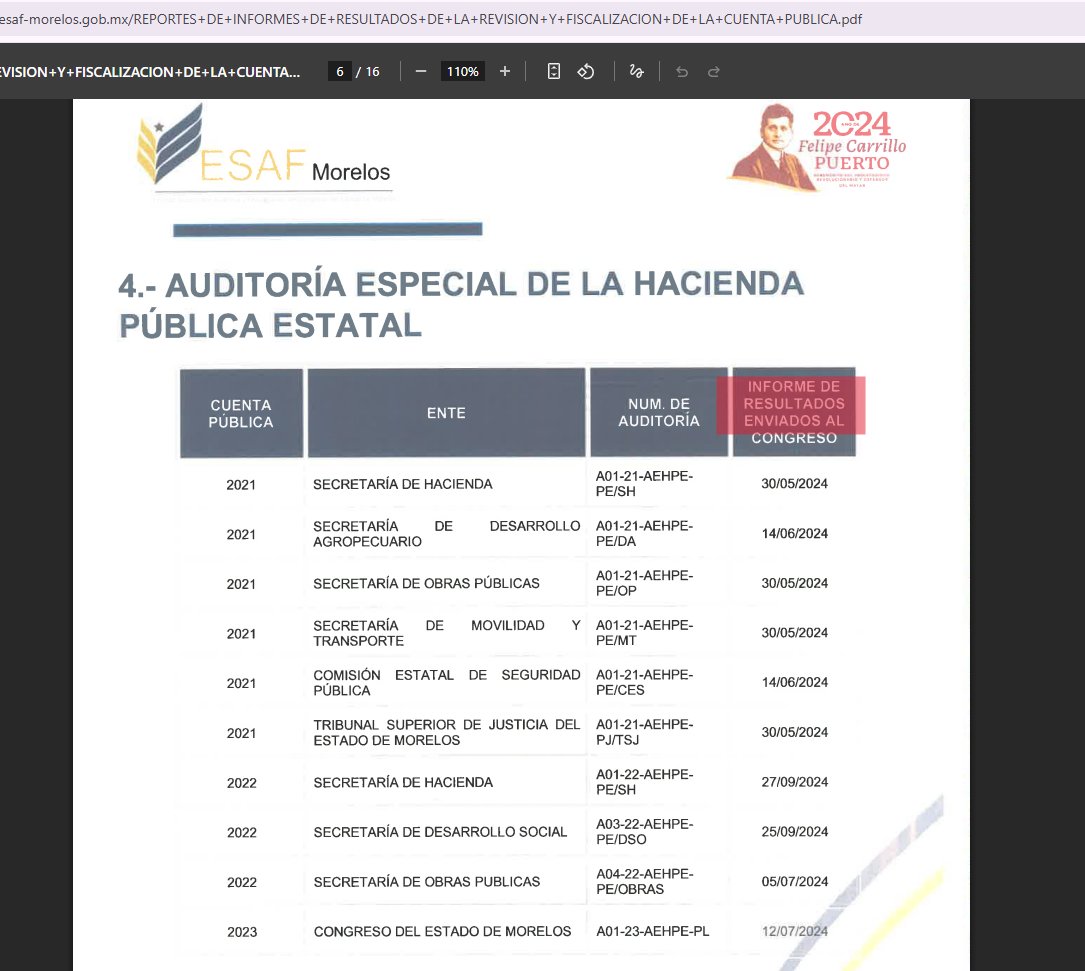Click the date 25/09/2024
Screen dimensions: 1085x971
point(794,832)
